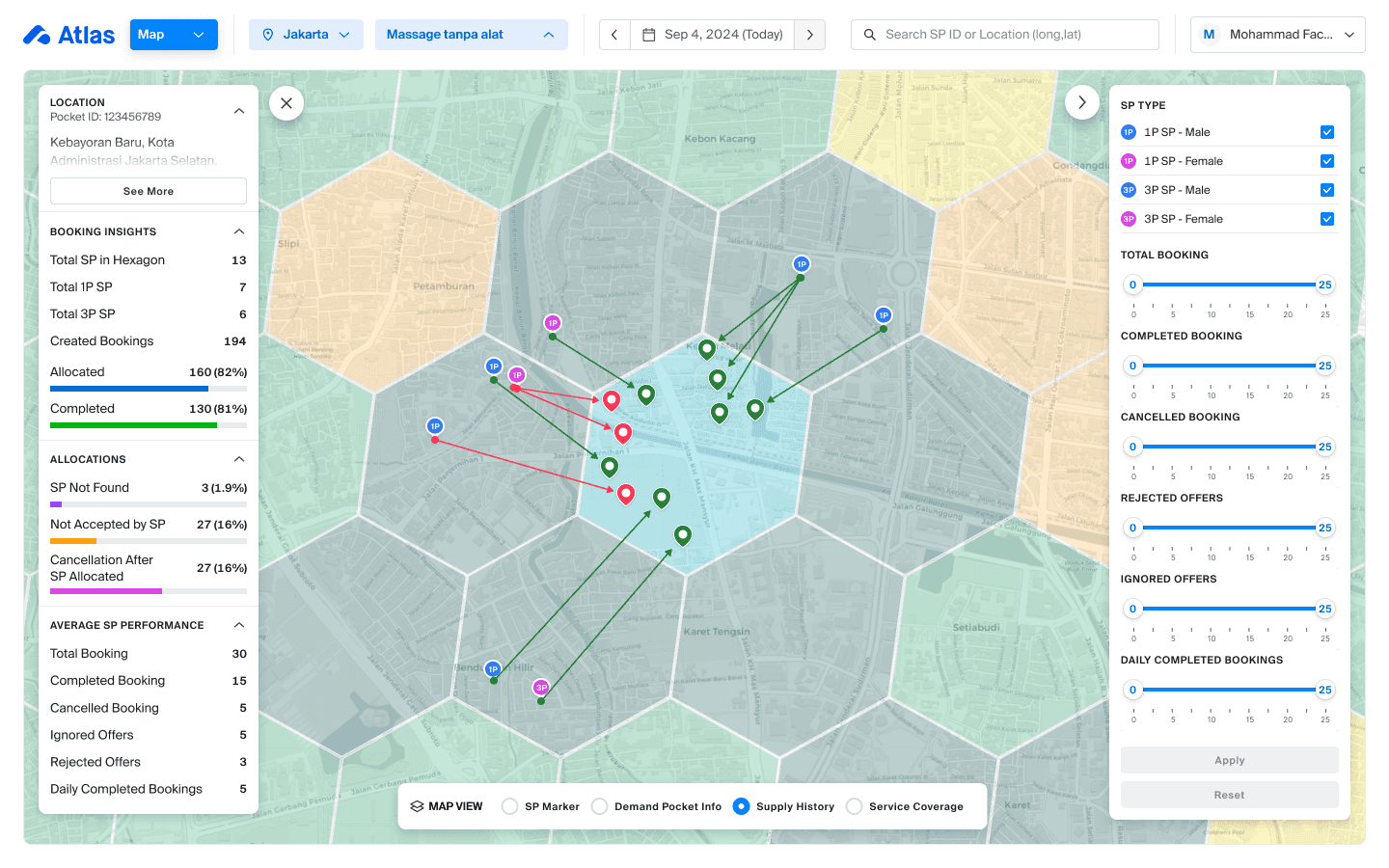Close the location details panel
Viewport: 1389px width, 868px height.
pyautogui.click(x=286, y=103)
